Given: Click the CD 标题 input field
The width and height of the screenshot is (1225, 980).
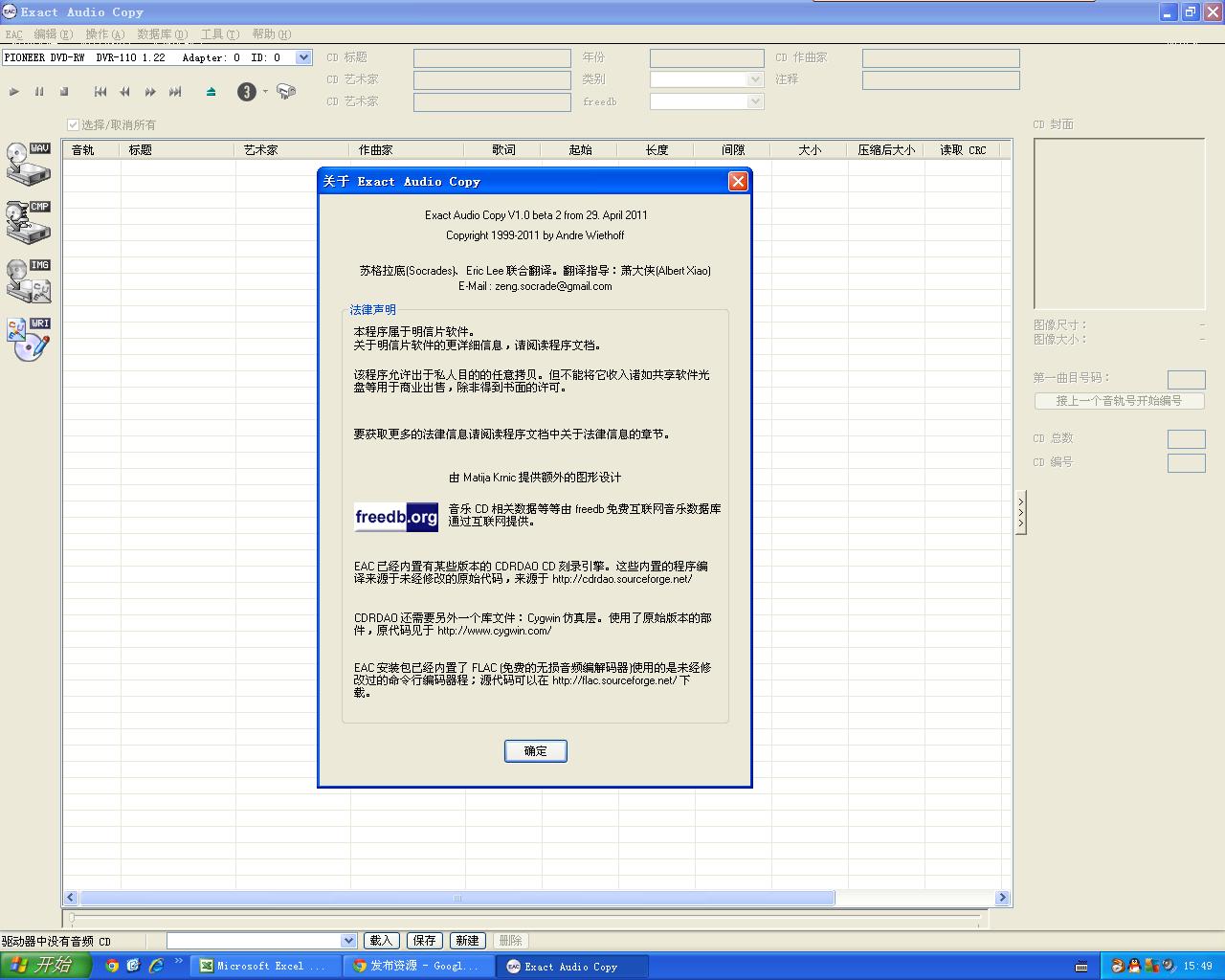Looking at the screenshot, I should pyautogui.click(x=492, y=58).
